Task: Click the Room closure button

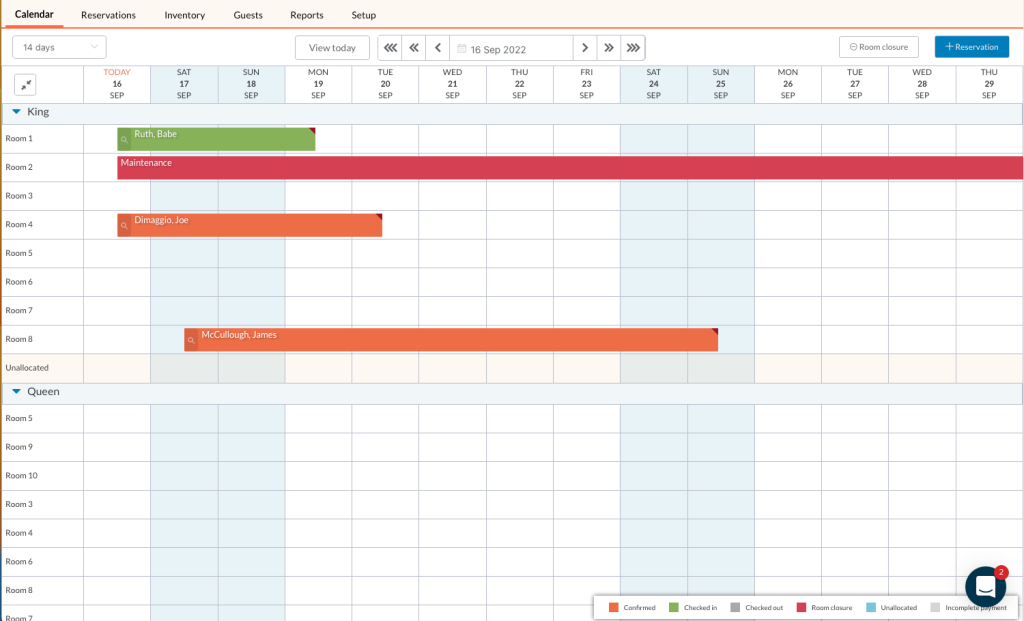Action: (x=878, y=46)
